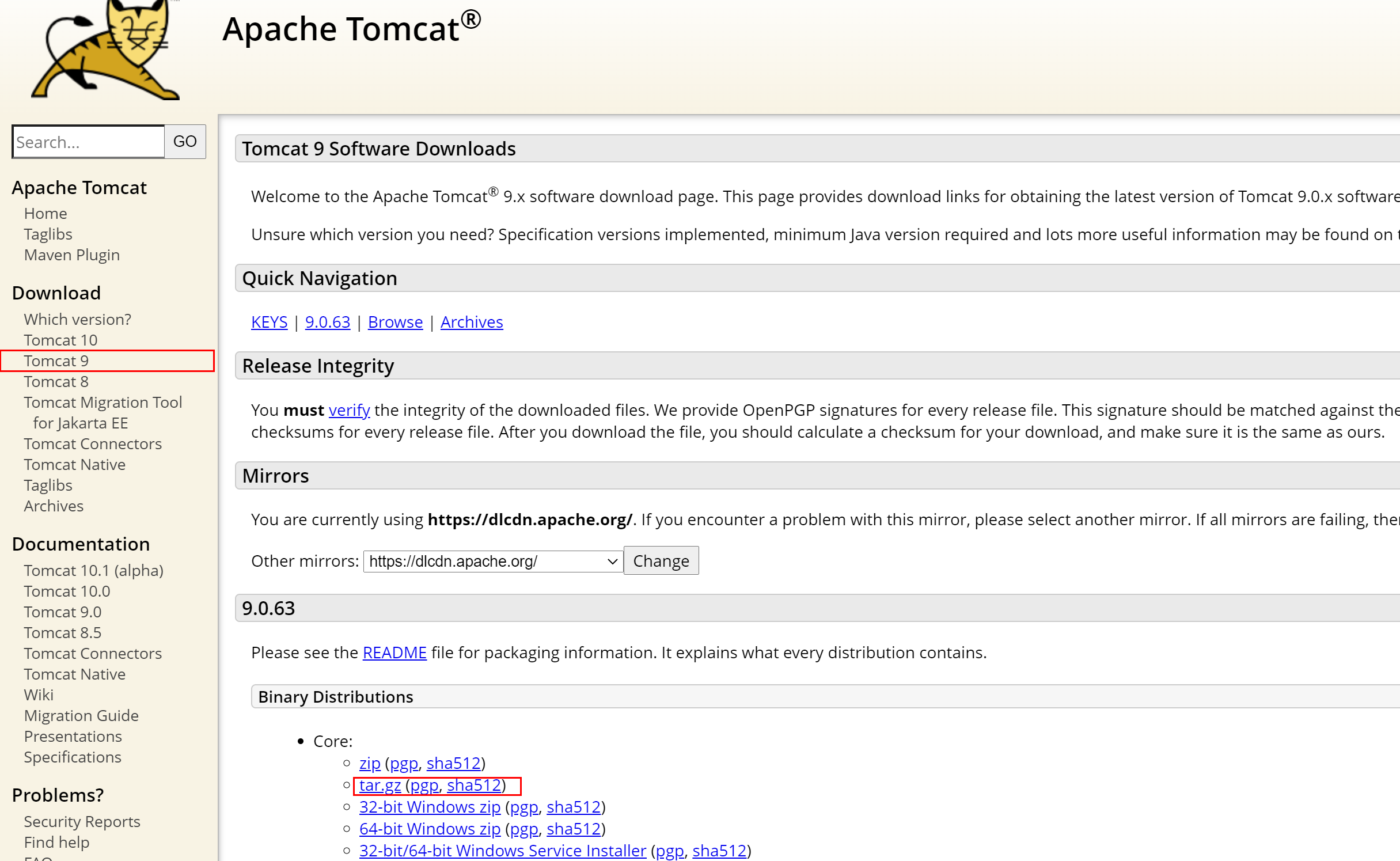Open the Archives link in Quick Navigation

[x=471, y=322]
